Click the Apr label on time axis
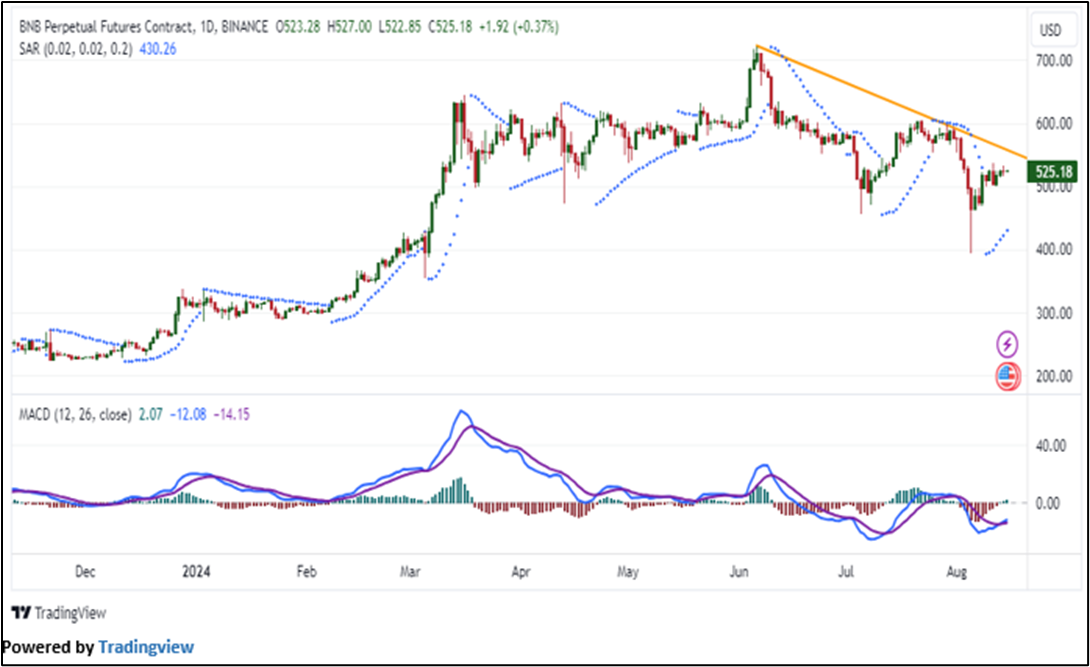 (x=521, y=572)
